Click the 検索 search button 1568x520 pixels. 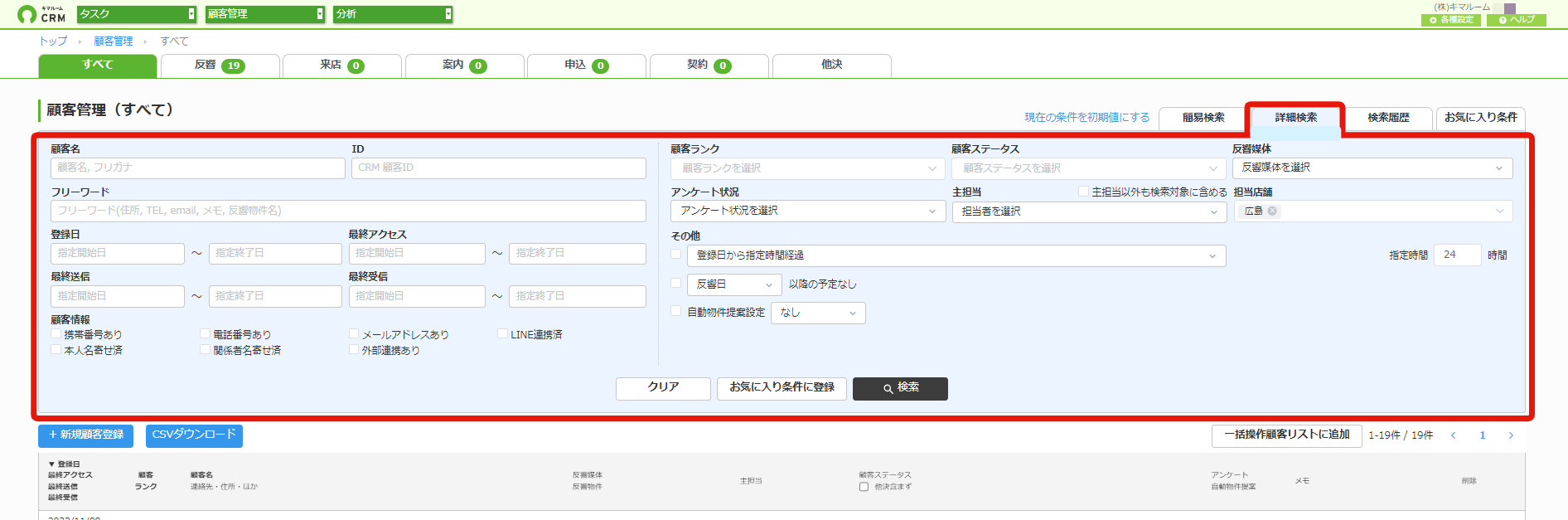(900, 388)
